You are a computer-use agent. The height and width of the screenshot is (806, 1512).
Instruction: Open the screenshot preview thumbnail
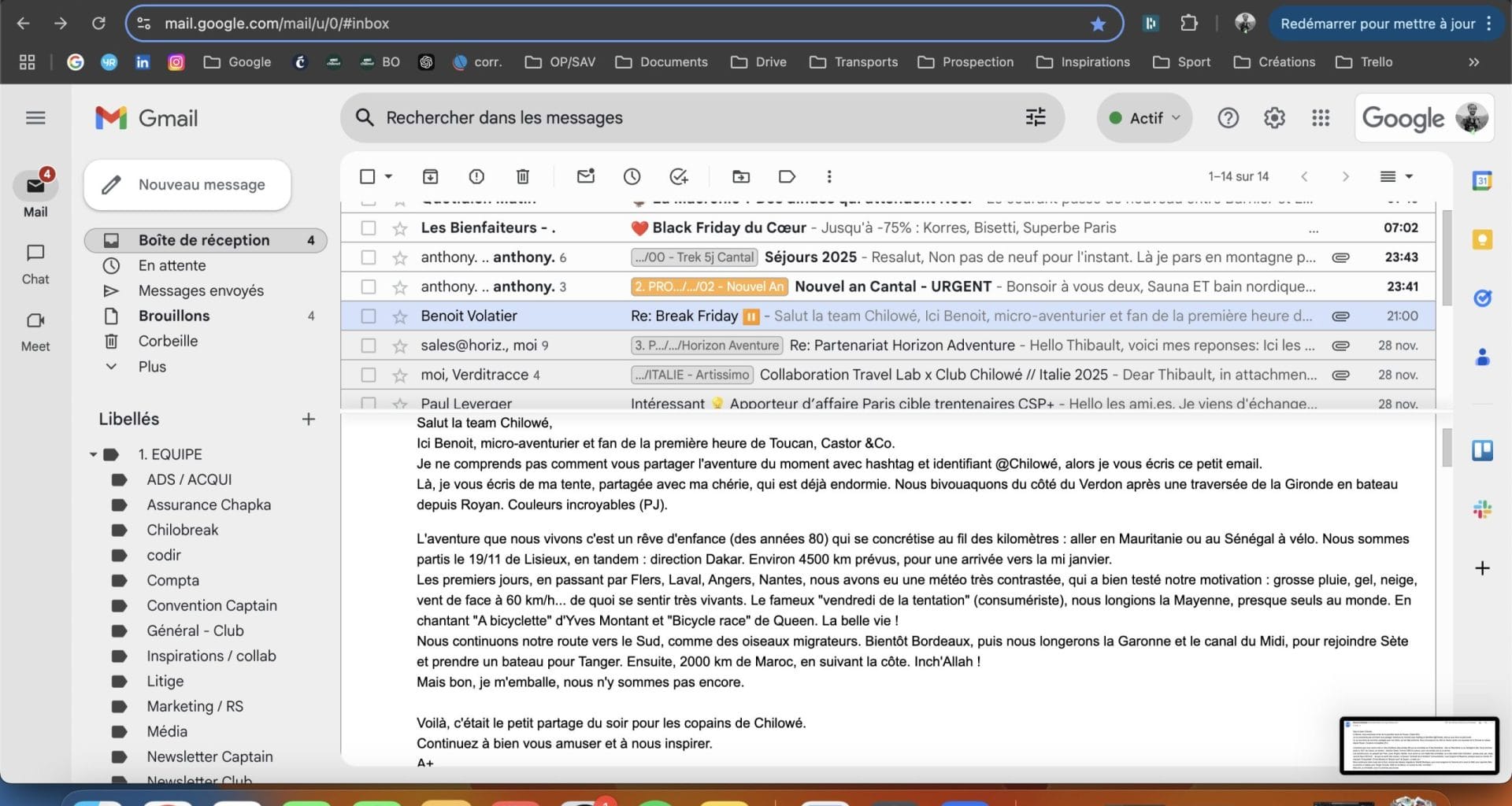point(1419,745)
